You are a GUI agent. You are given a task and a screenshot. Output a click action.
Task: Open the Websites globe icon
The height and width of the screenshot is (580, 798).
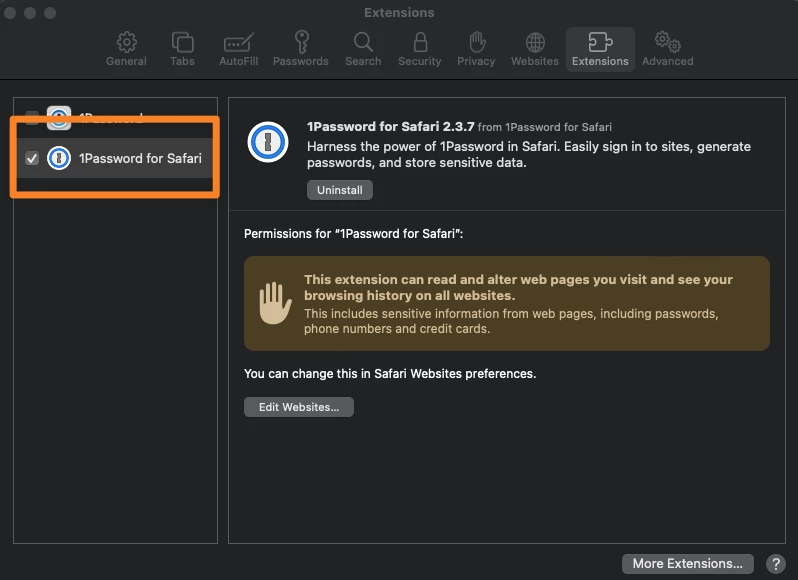pyautogui.click(x=535, y=43)
